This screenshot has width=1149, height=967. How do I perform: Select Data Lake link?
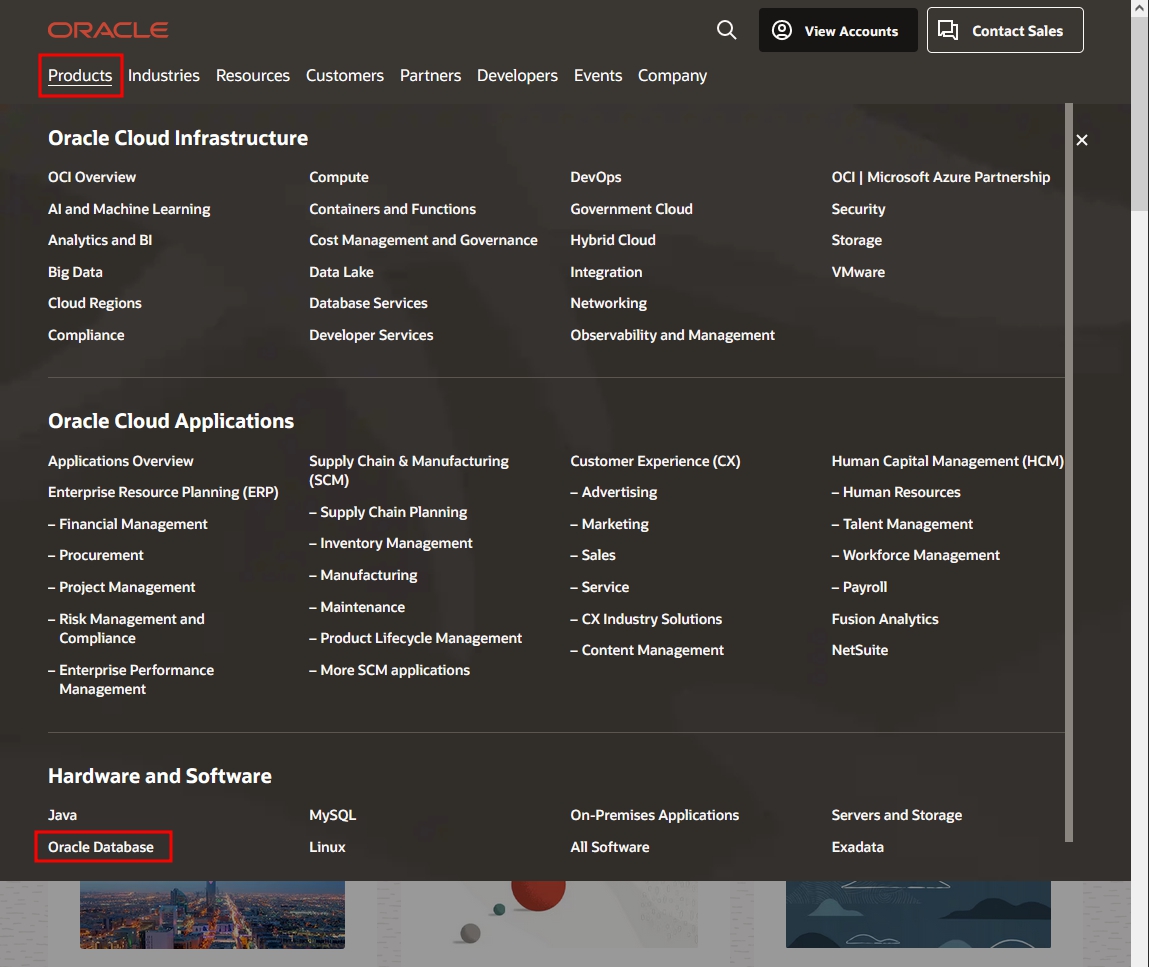coord(341,273)
